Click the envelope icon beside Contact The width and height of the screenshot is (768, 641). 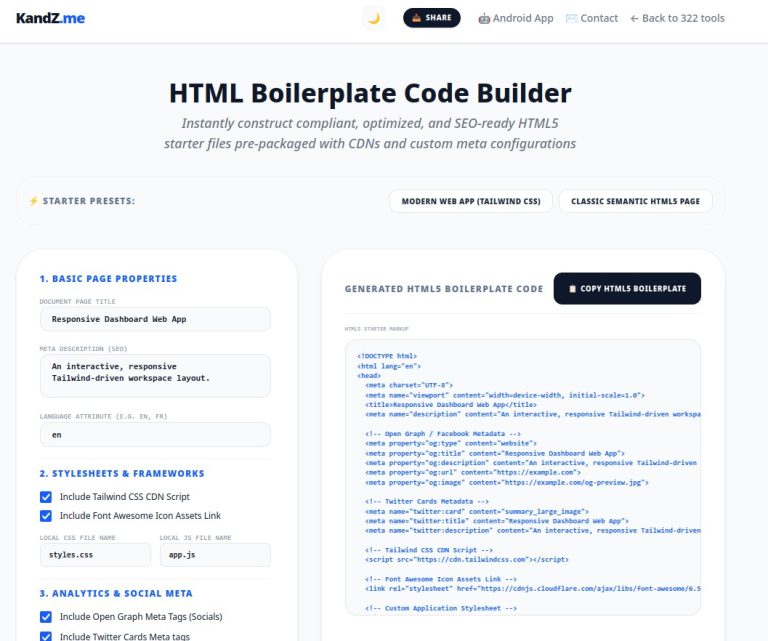point(571,19)
